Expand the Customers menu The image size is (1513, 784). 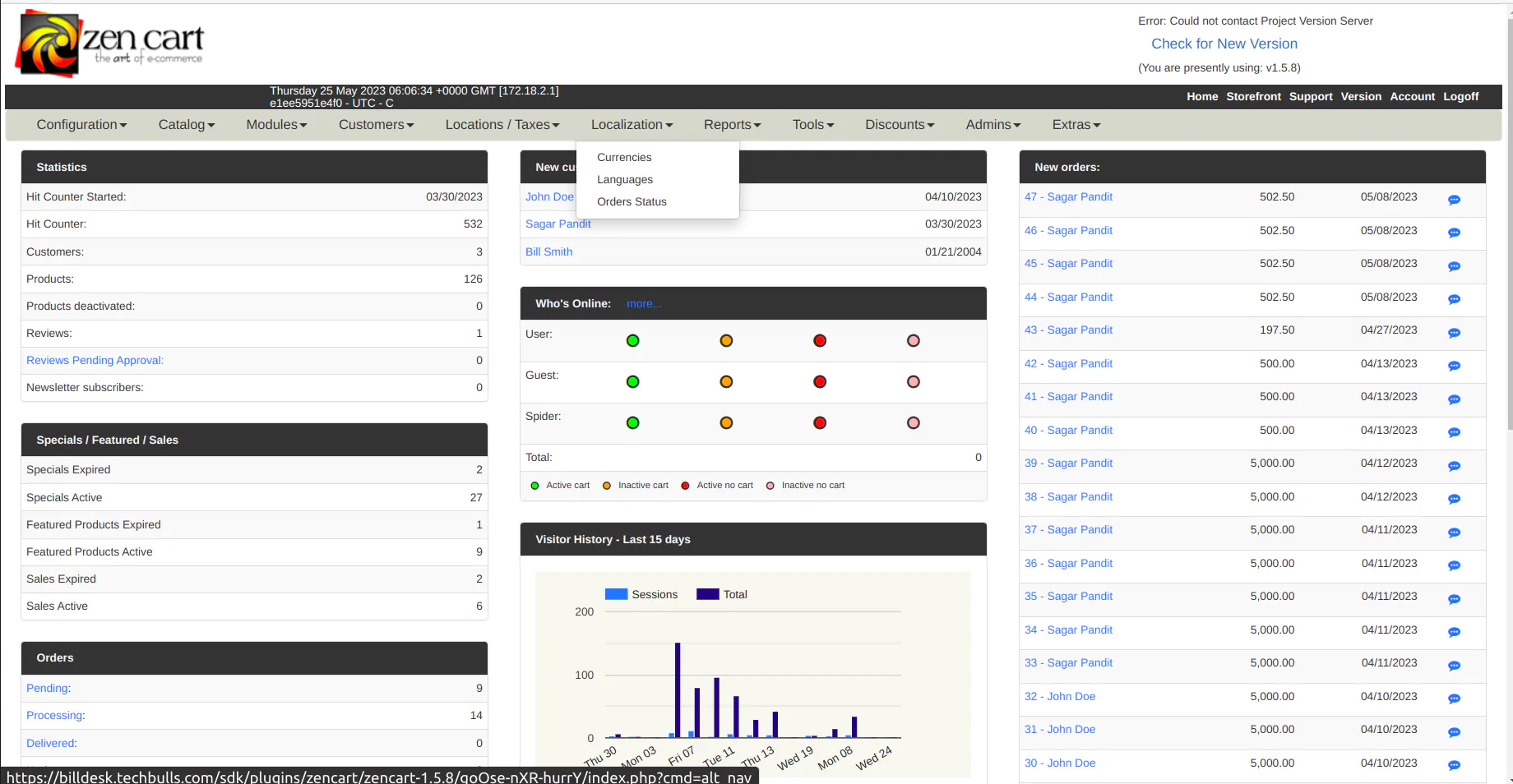376,124
